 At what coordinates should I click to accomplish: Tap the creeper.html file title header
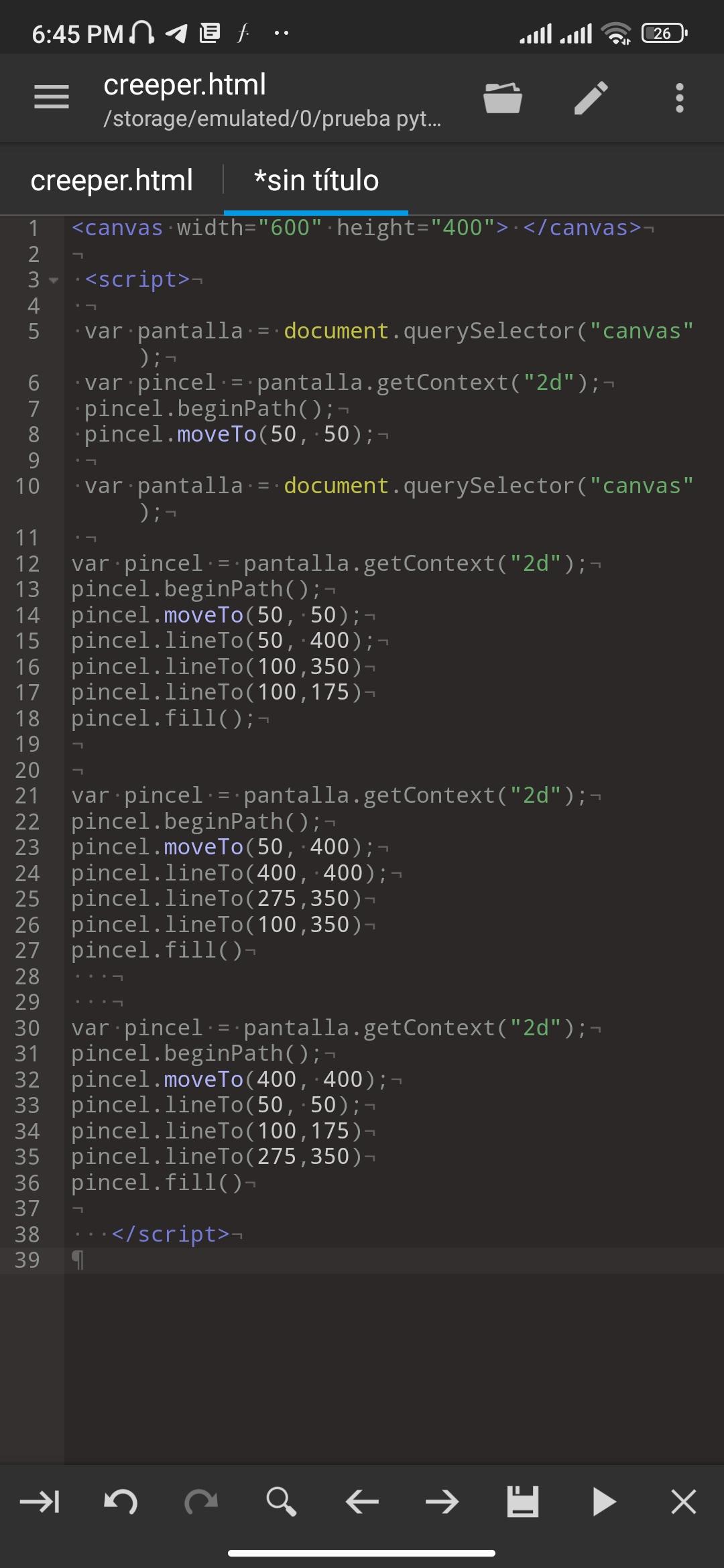(x=185, y=85)
